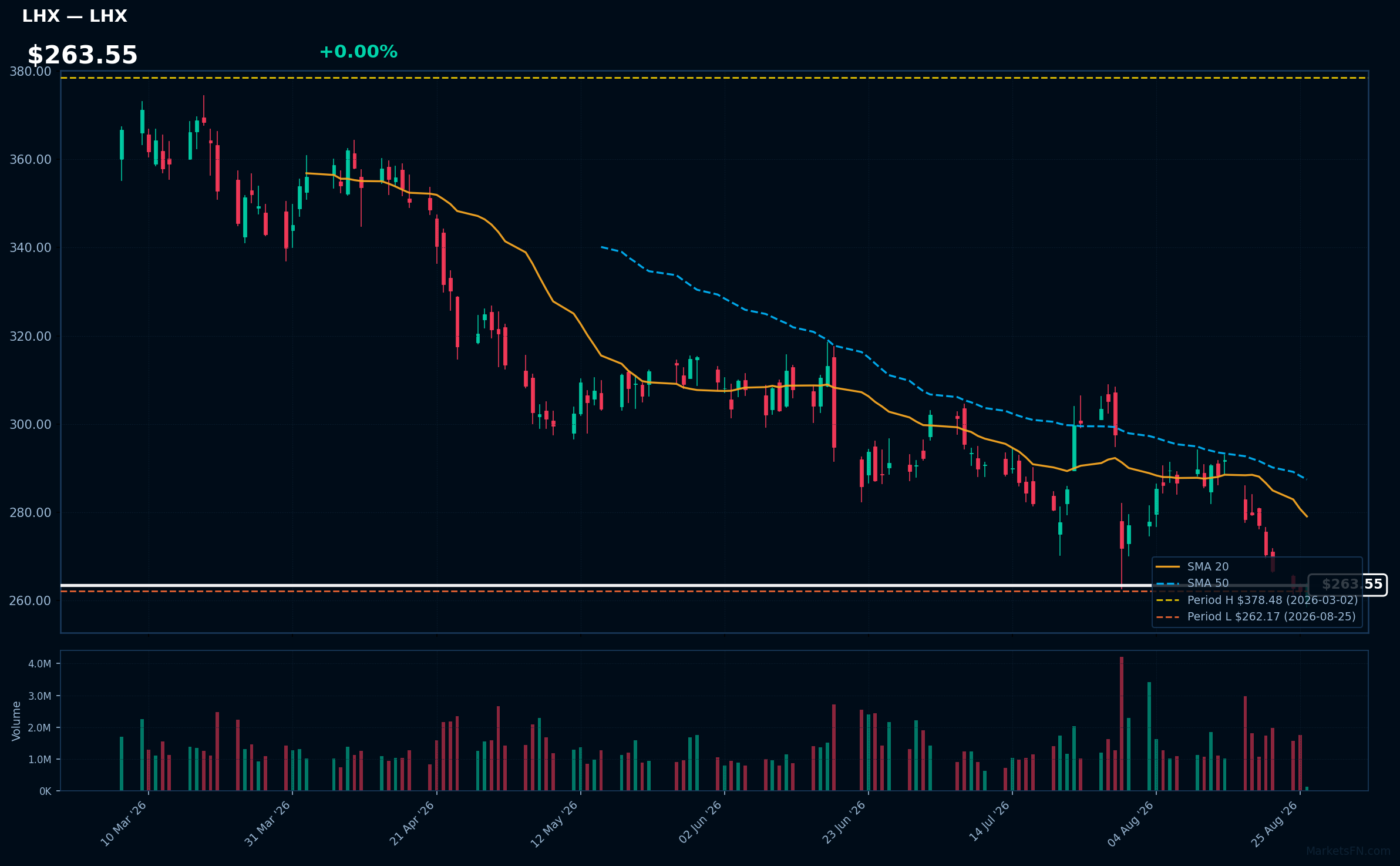Click the 23 Jun '26 date label
This screenshot has width=1400, height=866.
tap(843, 824)
